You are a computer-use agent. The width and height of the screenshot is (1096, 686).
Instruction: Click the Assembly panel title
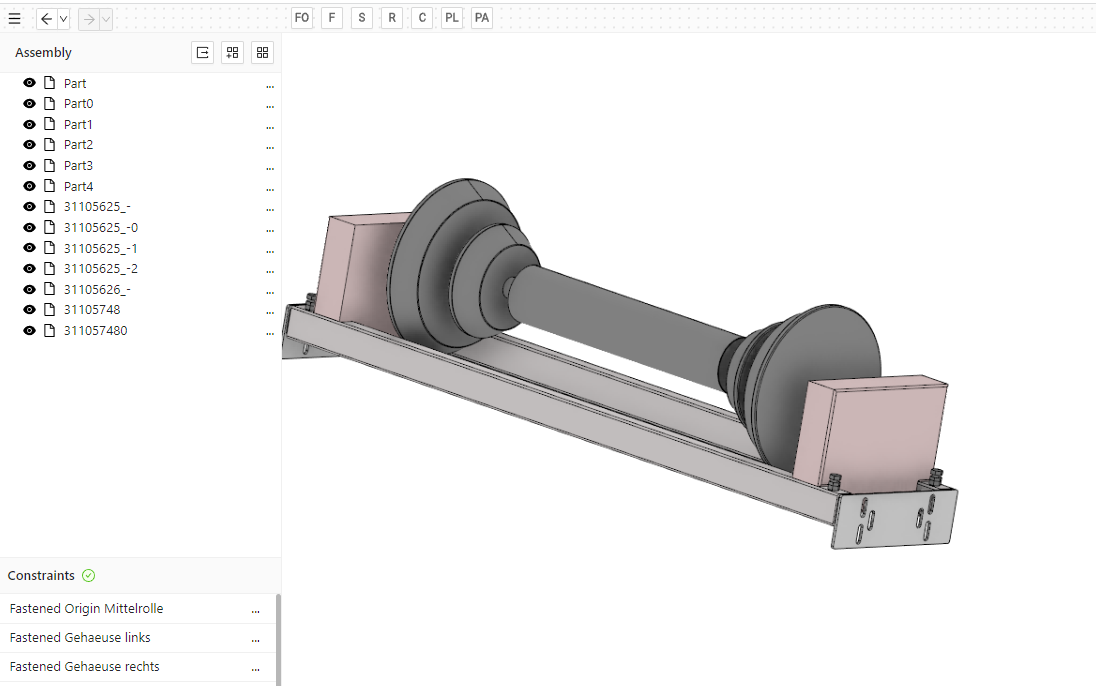tap(43, 52)
